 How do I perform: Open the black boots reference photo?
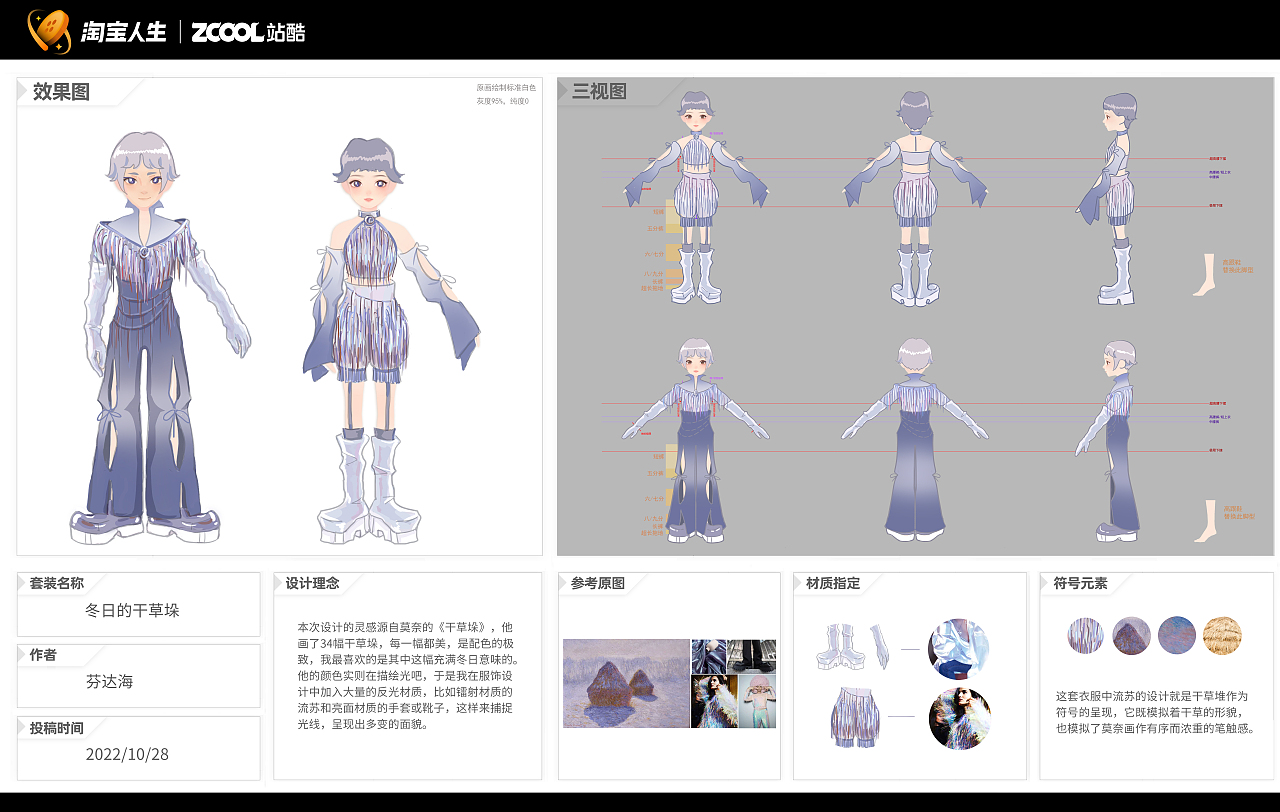(752, 656)
